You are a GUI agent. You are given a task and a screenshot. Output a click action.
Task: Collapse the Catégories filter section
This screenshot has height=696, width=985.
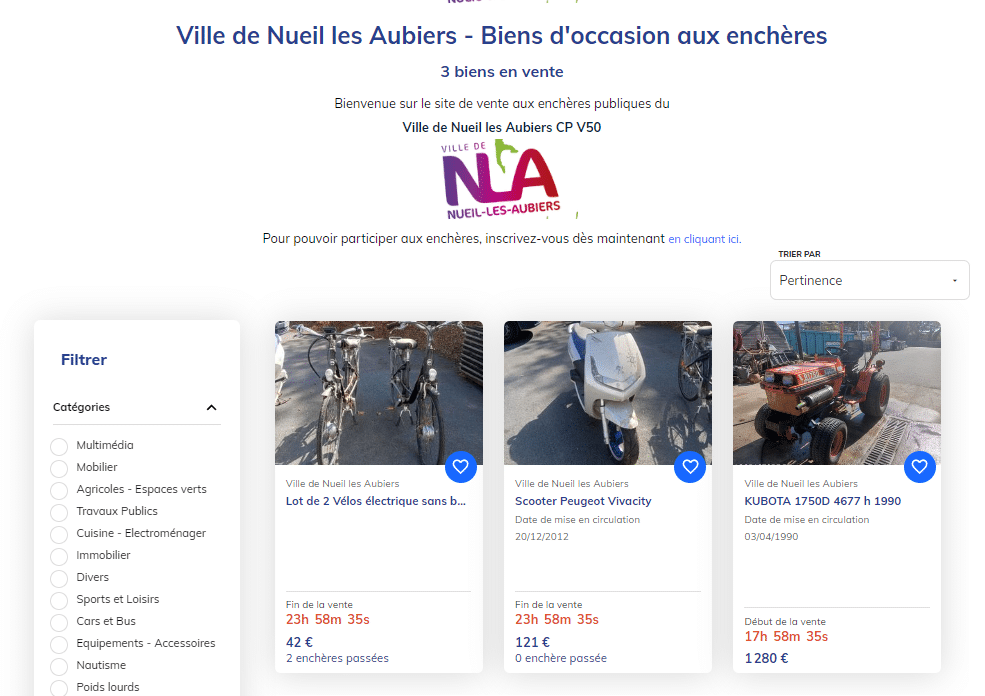pos(211,408)
